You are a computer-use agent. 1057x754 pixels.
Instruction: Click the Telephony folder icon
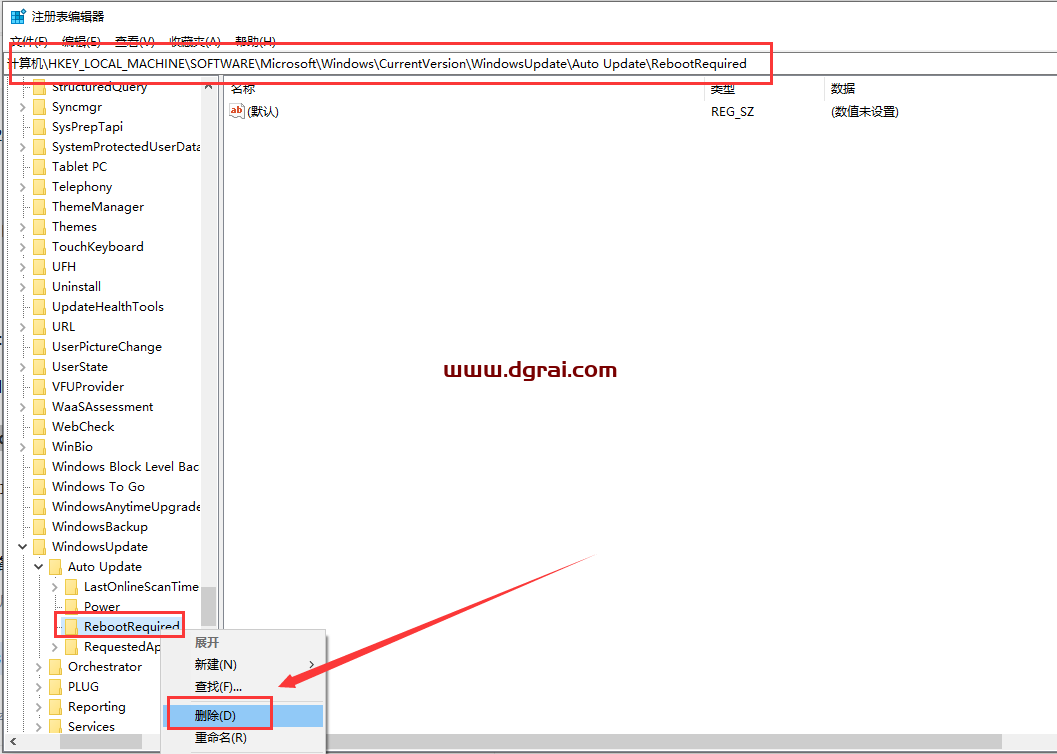pos(39,187)
